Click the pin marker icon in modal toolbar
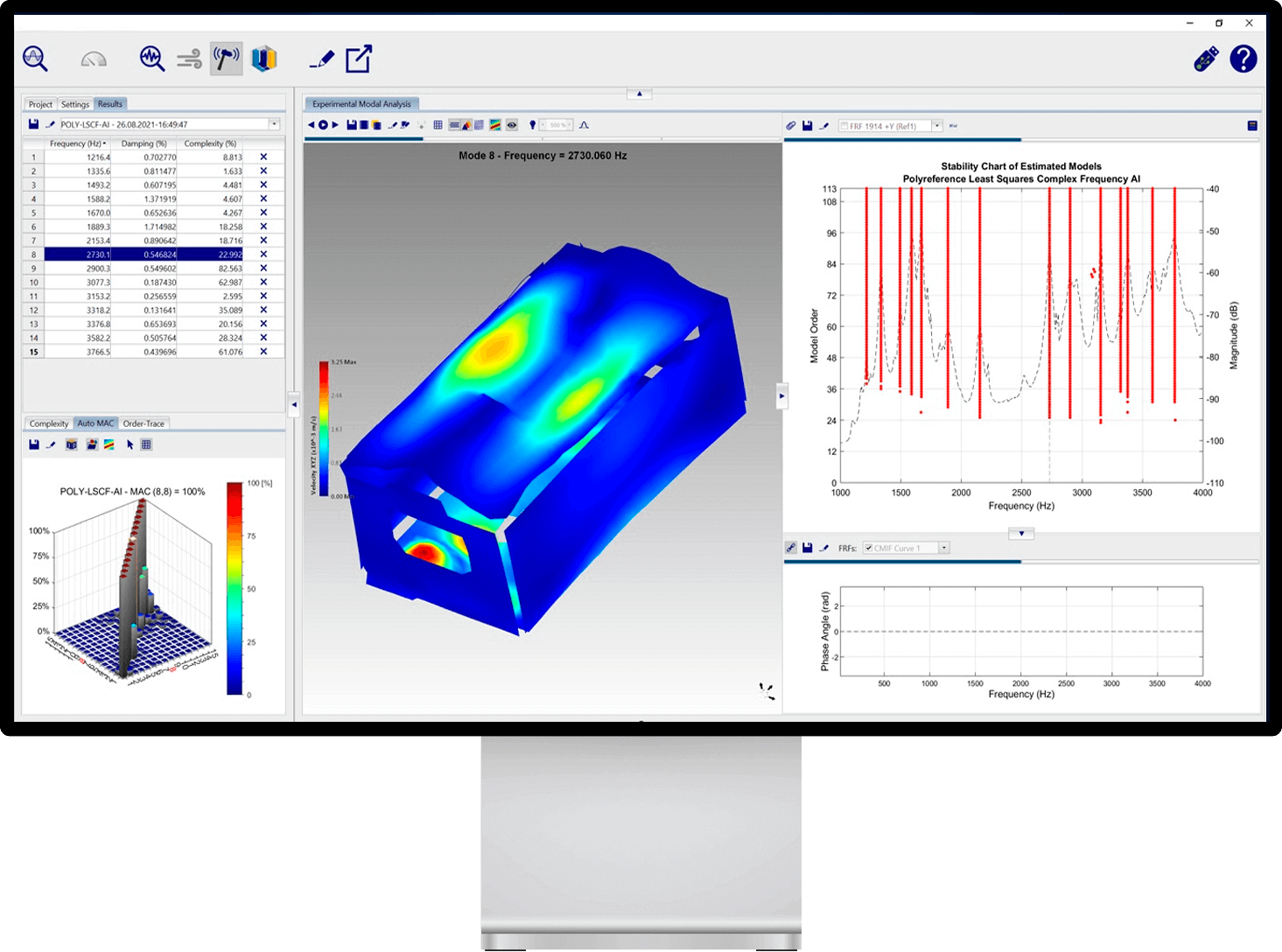1282x952 pixels. (x=533, y=125)
